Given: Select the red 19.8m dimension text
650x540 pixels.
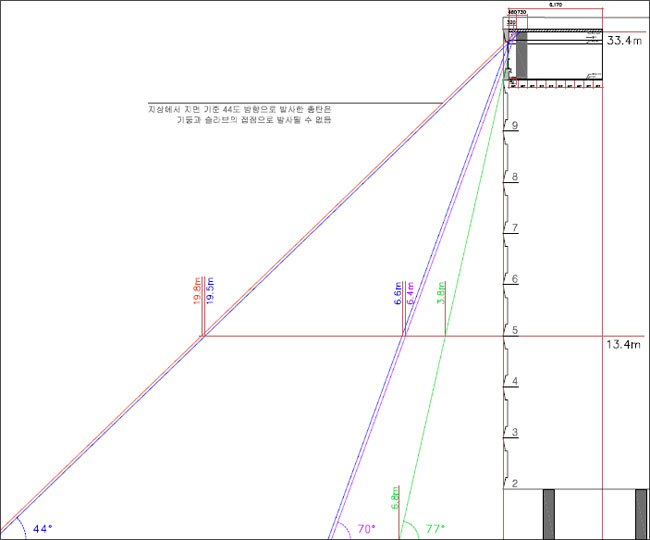Looking at the screenshot, I should pos(196,297).
